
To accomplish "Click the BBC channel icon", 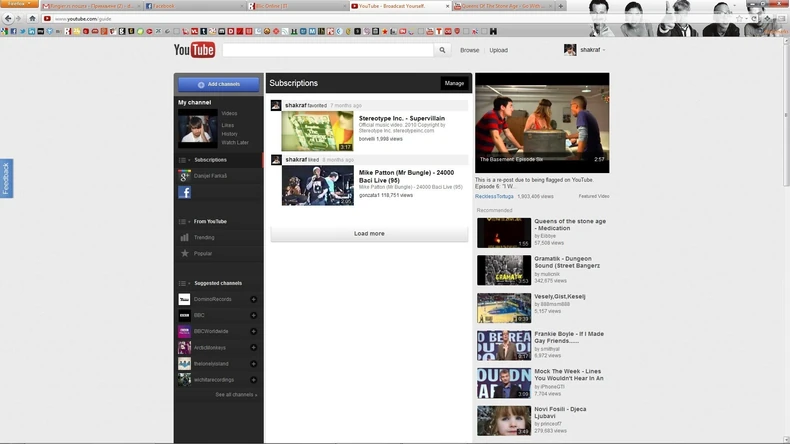I will coord(184,315).
